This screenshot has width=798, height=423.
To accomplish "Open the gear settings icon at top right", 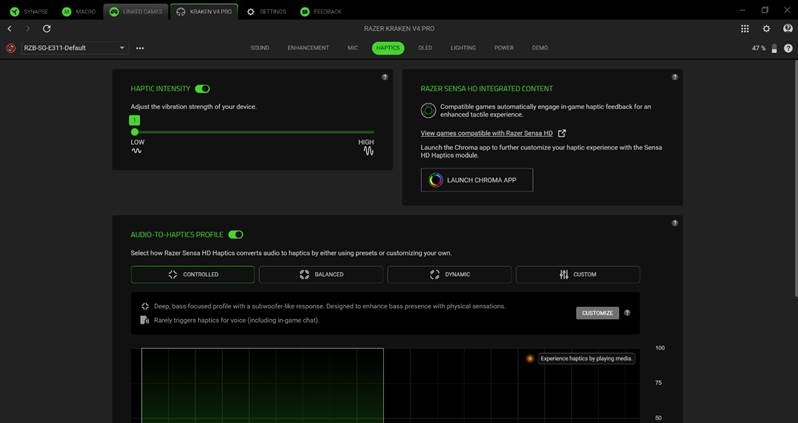I will [x=766, y=29].
